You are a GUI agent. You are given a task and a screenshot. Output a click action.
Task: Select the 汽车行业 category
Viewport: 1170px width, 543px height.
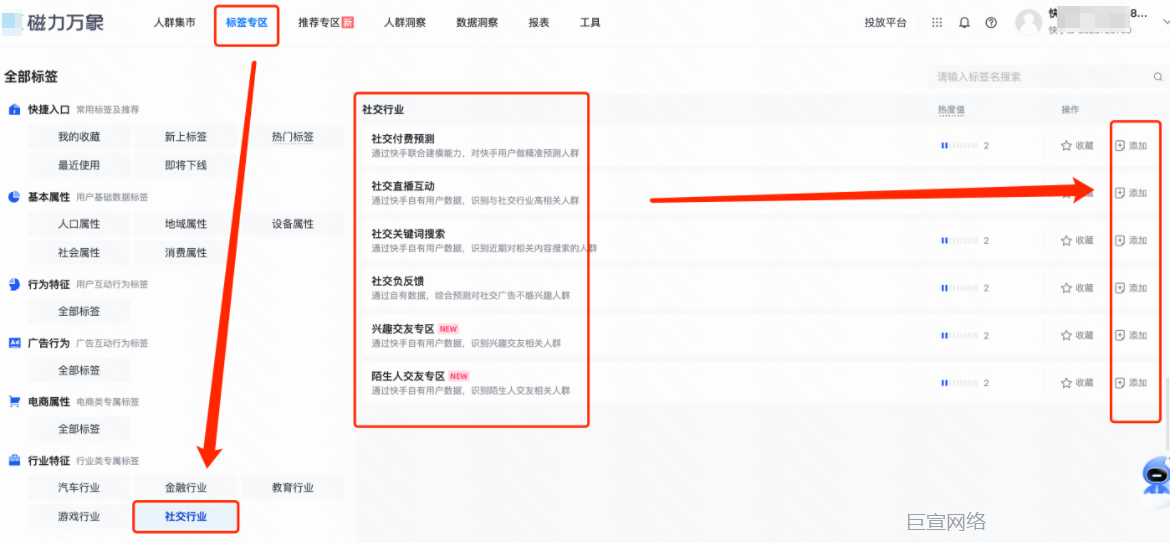(79, 488)
